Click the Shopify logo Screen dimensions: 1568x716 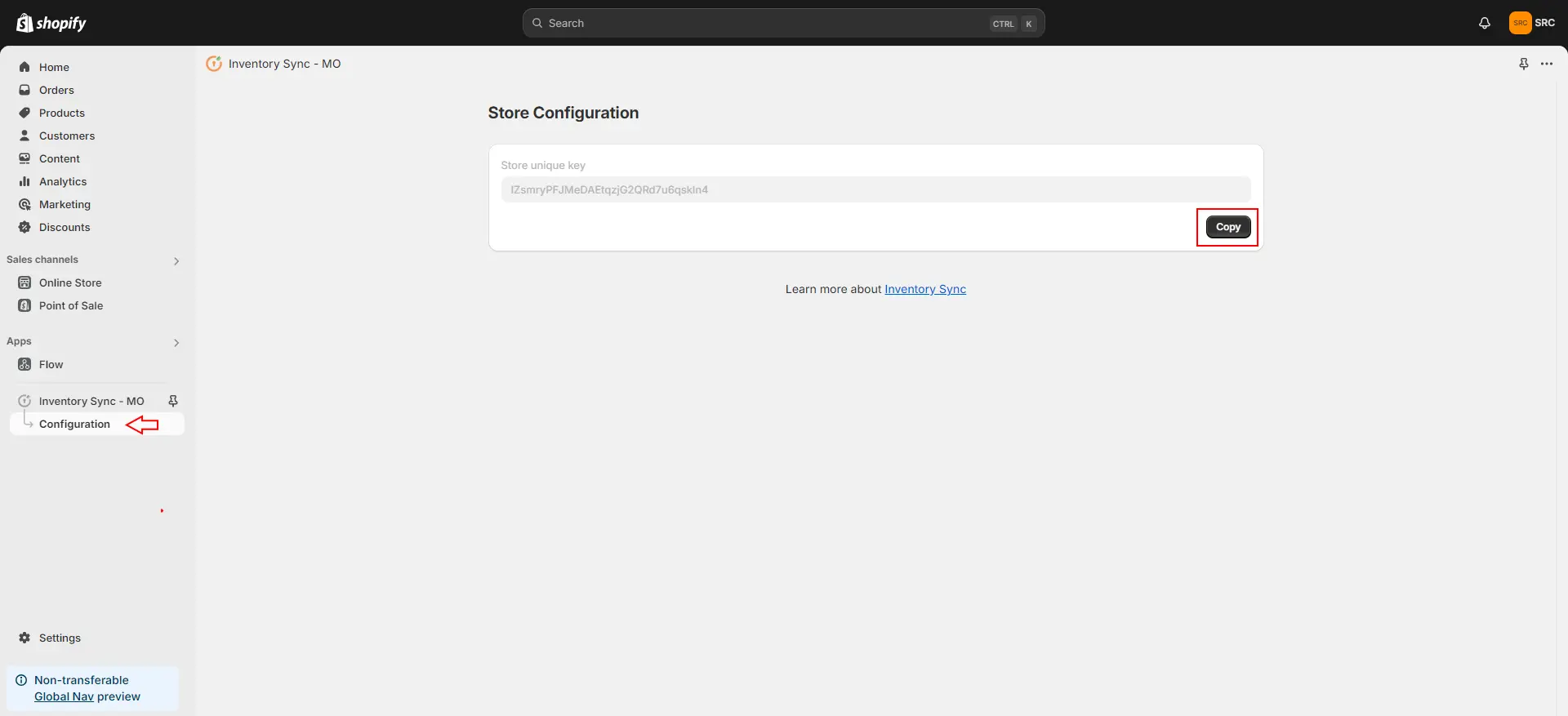click(51, 23)
